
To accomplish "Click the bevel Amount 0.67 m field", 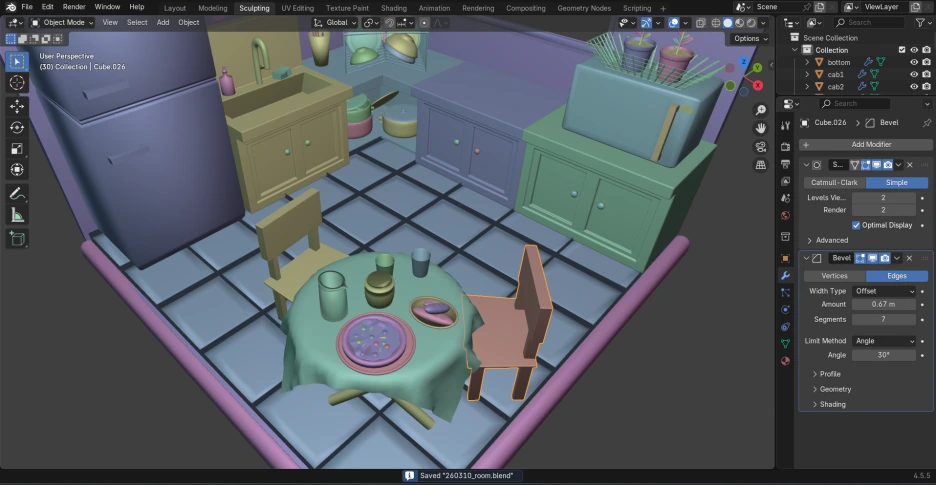I will coord(883,304).
